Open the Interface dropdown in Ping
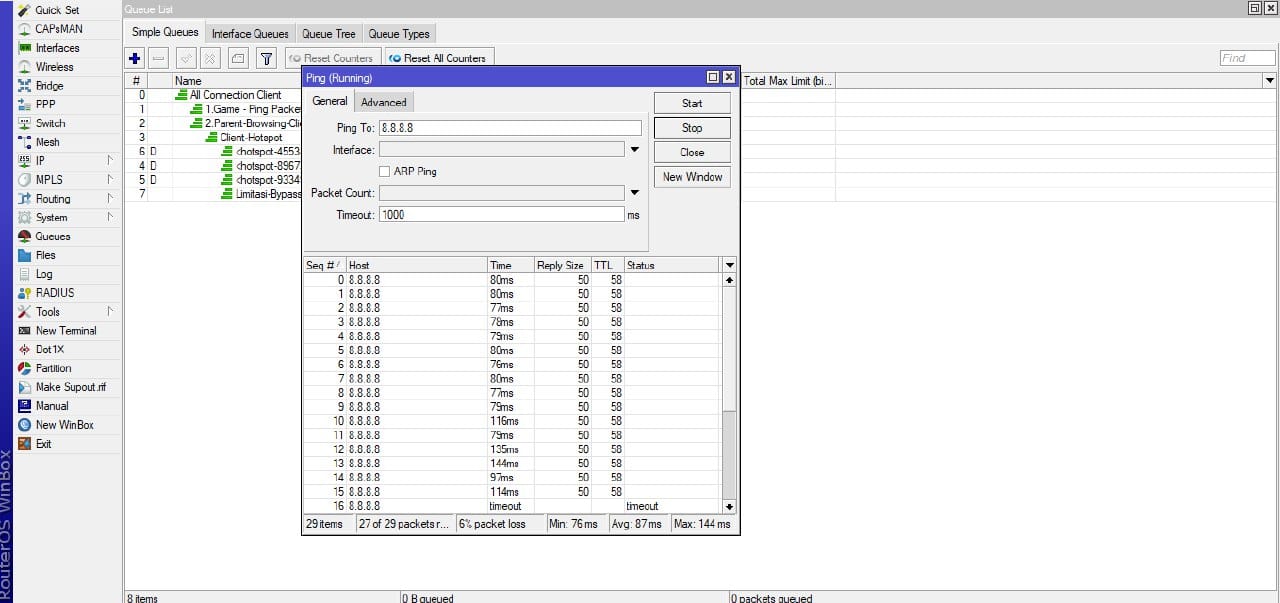1280x603 pixels. [634, 150]
